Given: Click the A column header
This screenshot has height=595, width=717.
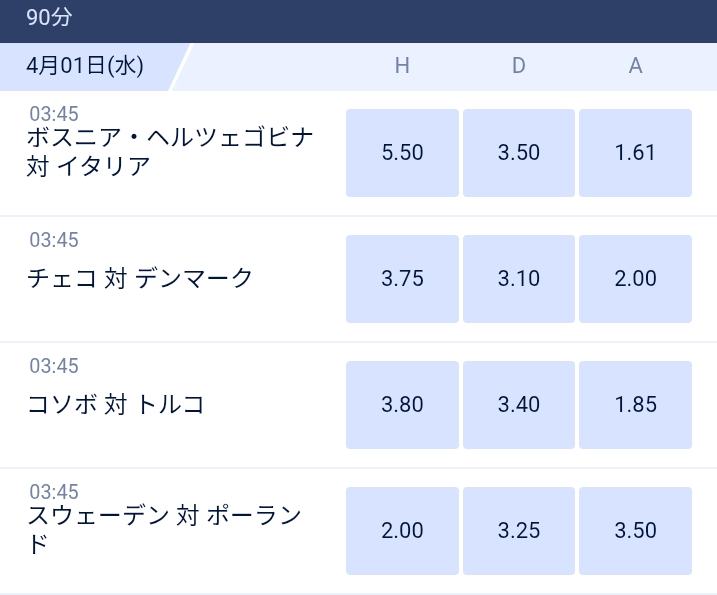Looking at the screenshot, I should pos(635,66).
